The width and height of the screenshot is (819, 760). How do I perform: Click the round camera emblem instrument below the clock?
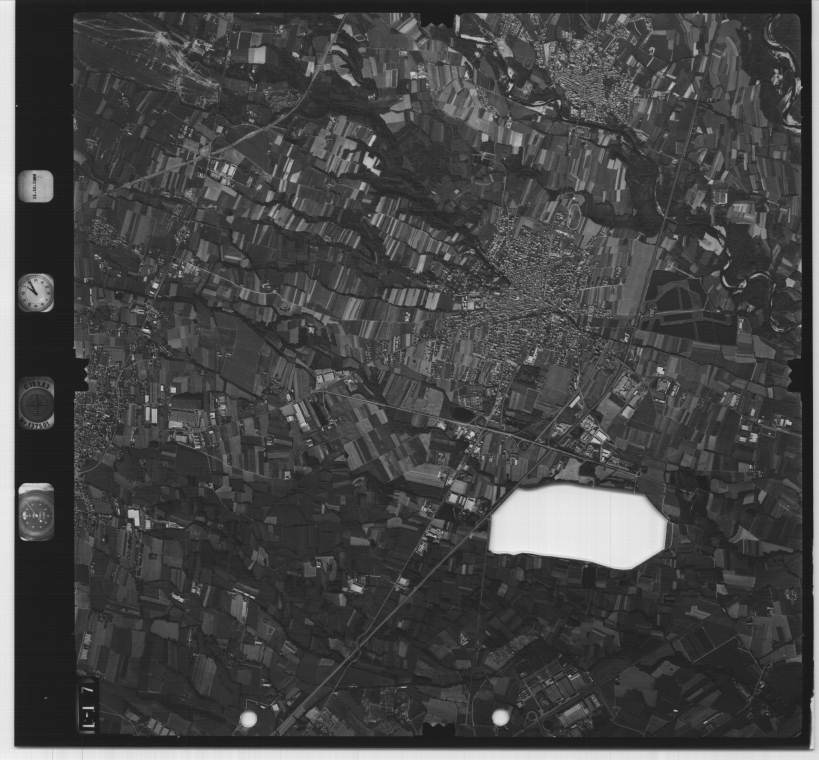(x=36, y=402)
